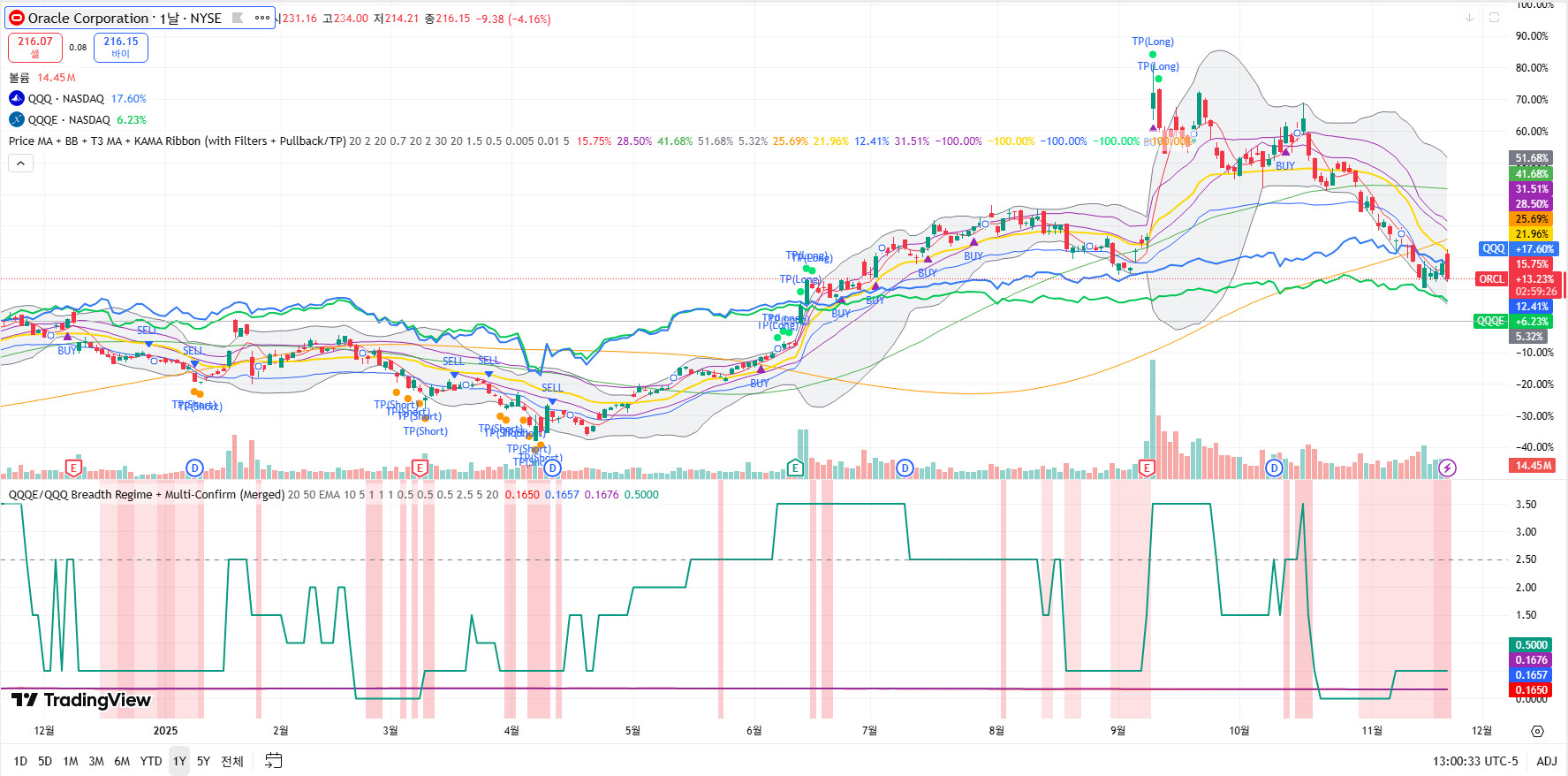This screenshot has height=776, width=1568.
Task: Click the red E marker above 12월
Action: click(73, 468)
